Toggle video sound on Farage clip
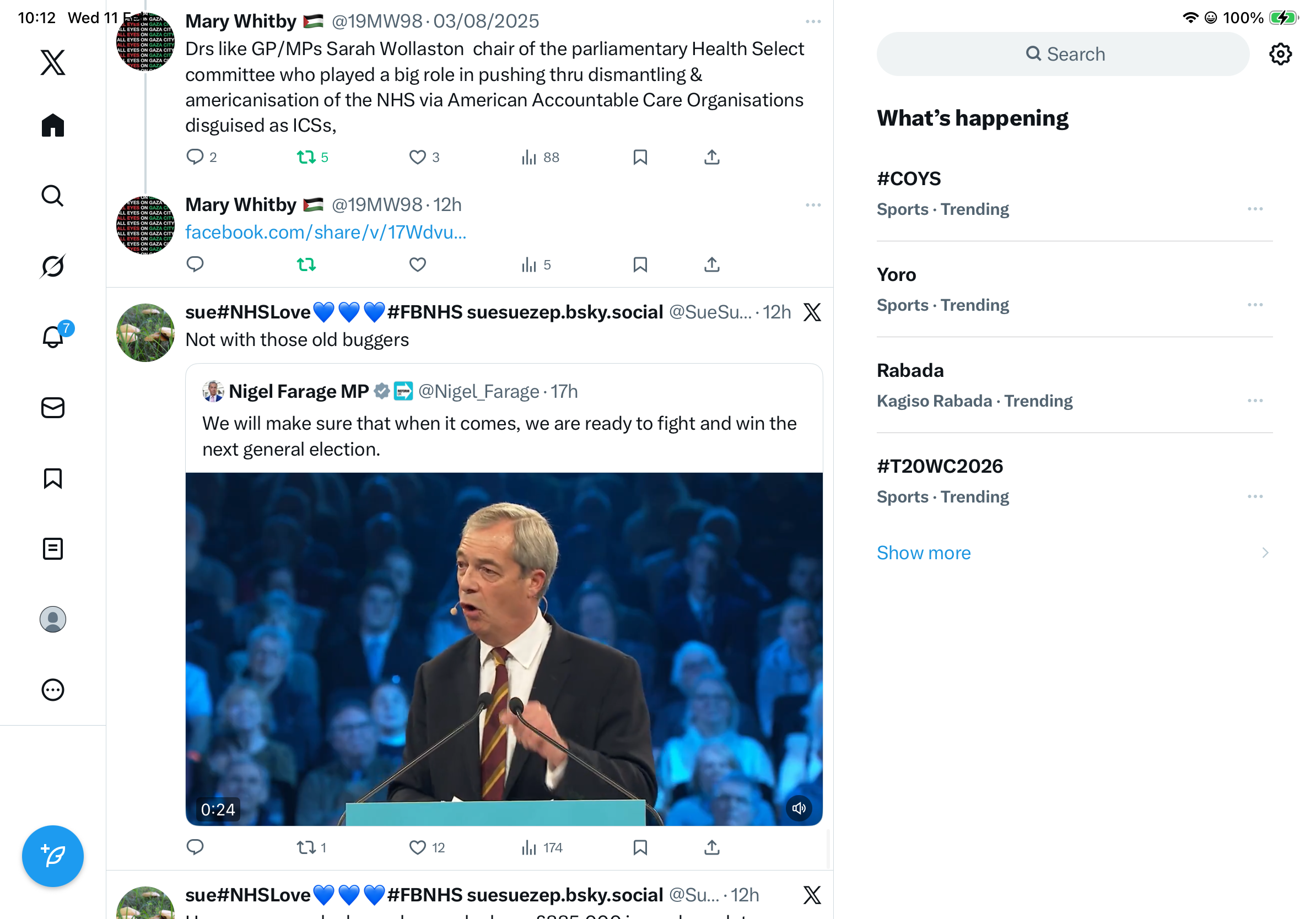Screen dimensions: 1316x919 pyautogui.click(x=799, y=808)
